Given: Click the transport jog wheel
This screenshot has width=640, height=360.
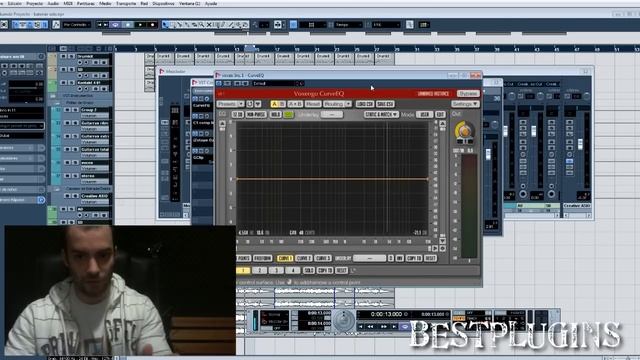Looking at the screenshot, I should (x=344, y=320).
